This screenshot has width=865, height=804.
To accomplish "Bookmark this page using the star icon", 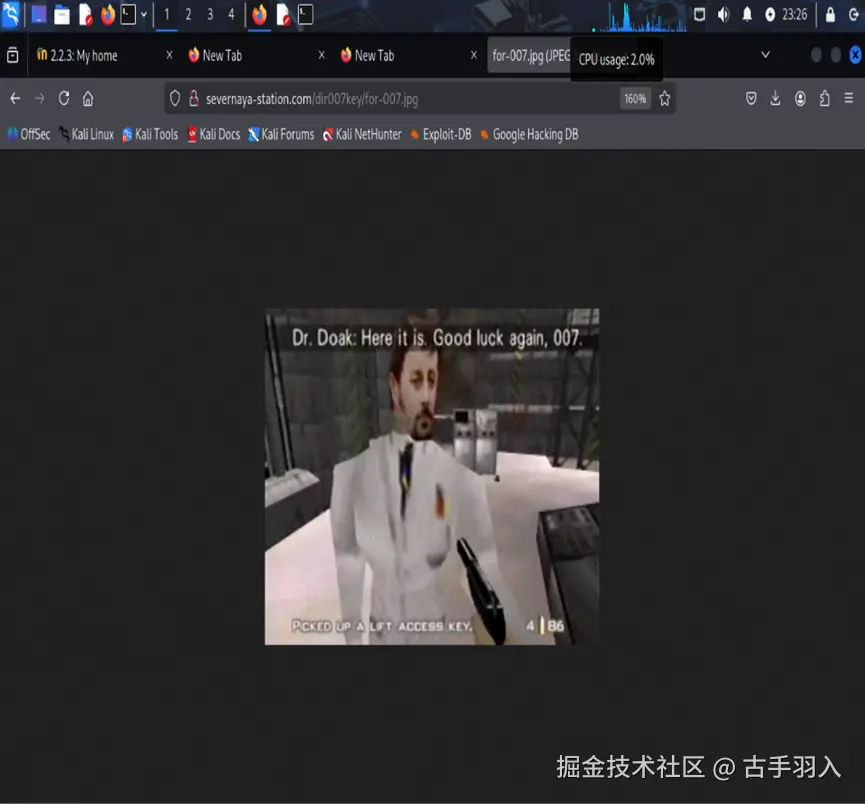I will coord(663,97).
